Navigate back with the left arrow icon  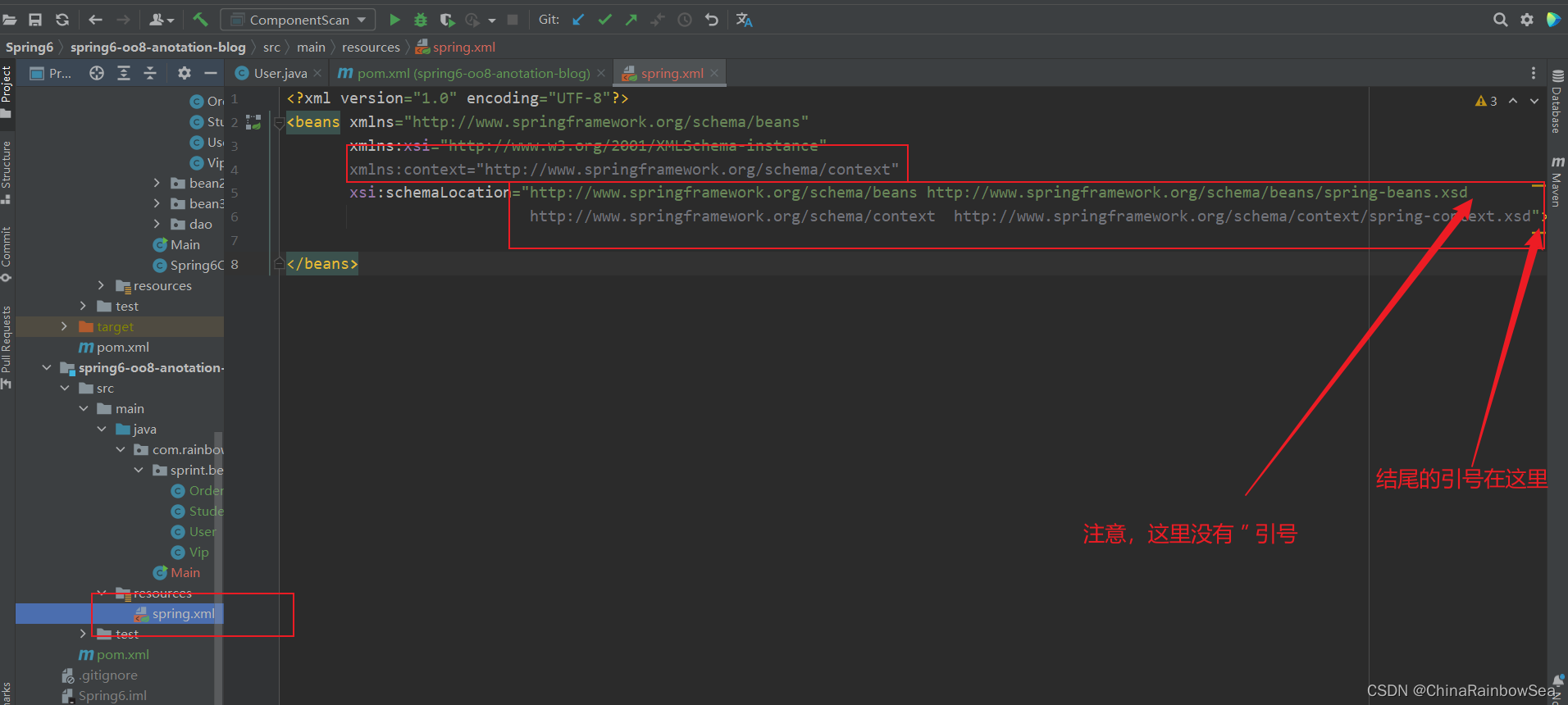coord(95,20)
